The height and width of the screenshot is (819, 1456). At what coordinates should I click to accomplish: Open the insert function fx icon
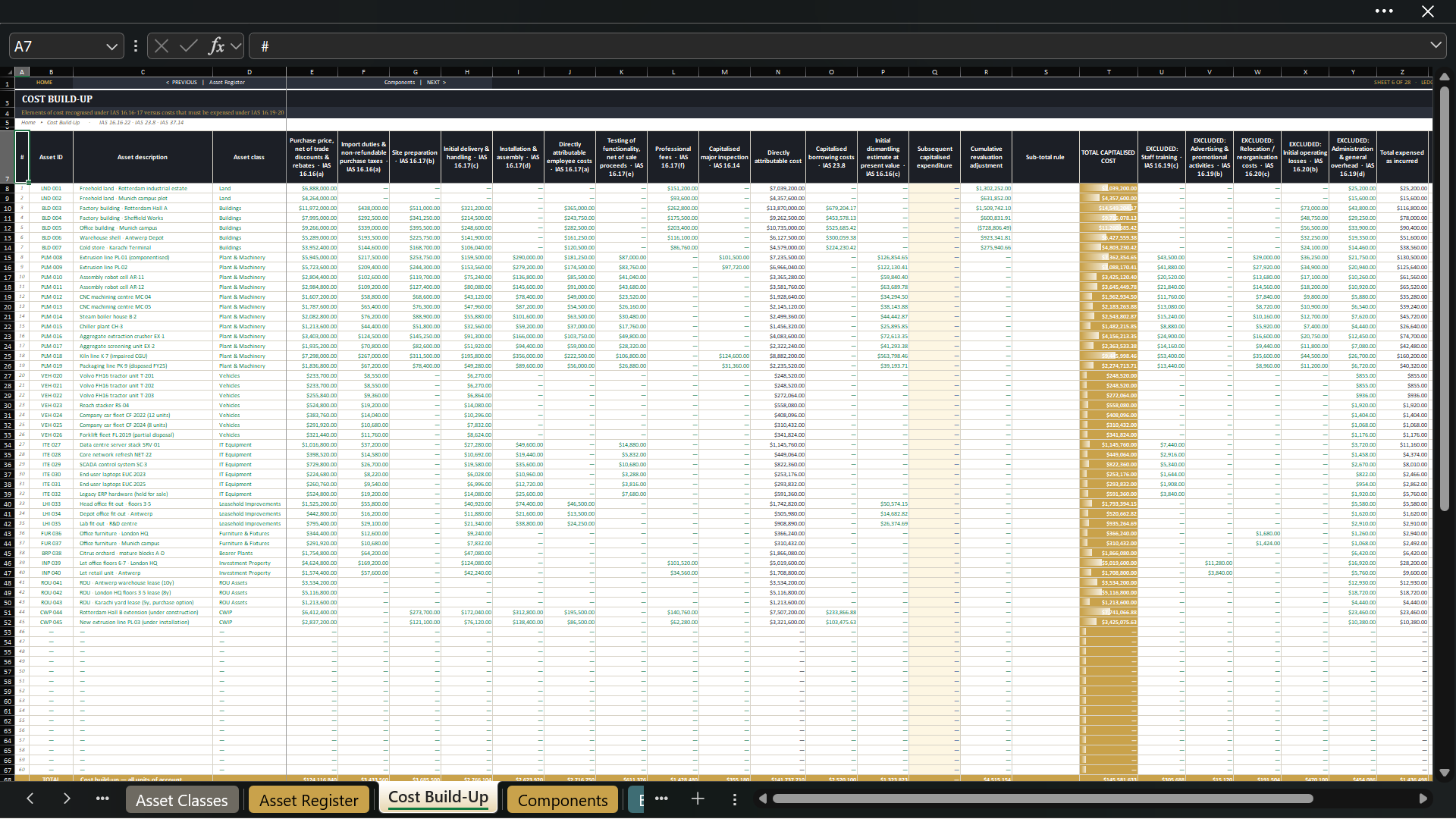[217, 46]
